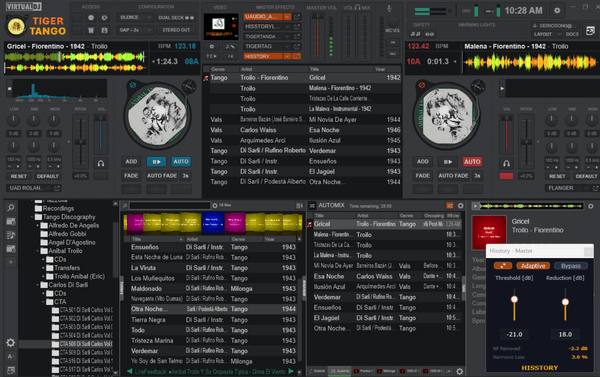Screen dimensions: 600x377
Task: Toggle right deck red AUTO button
Action: 472,162
